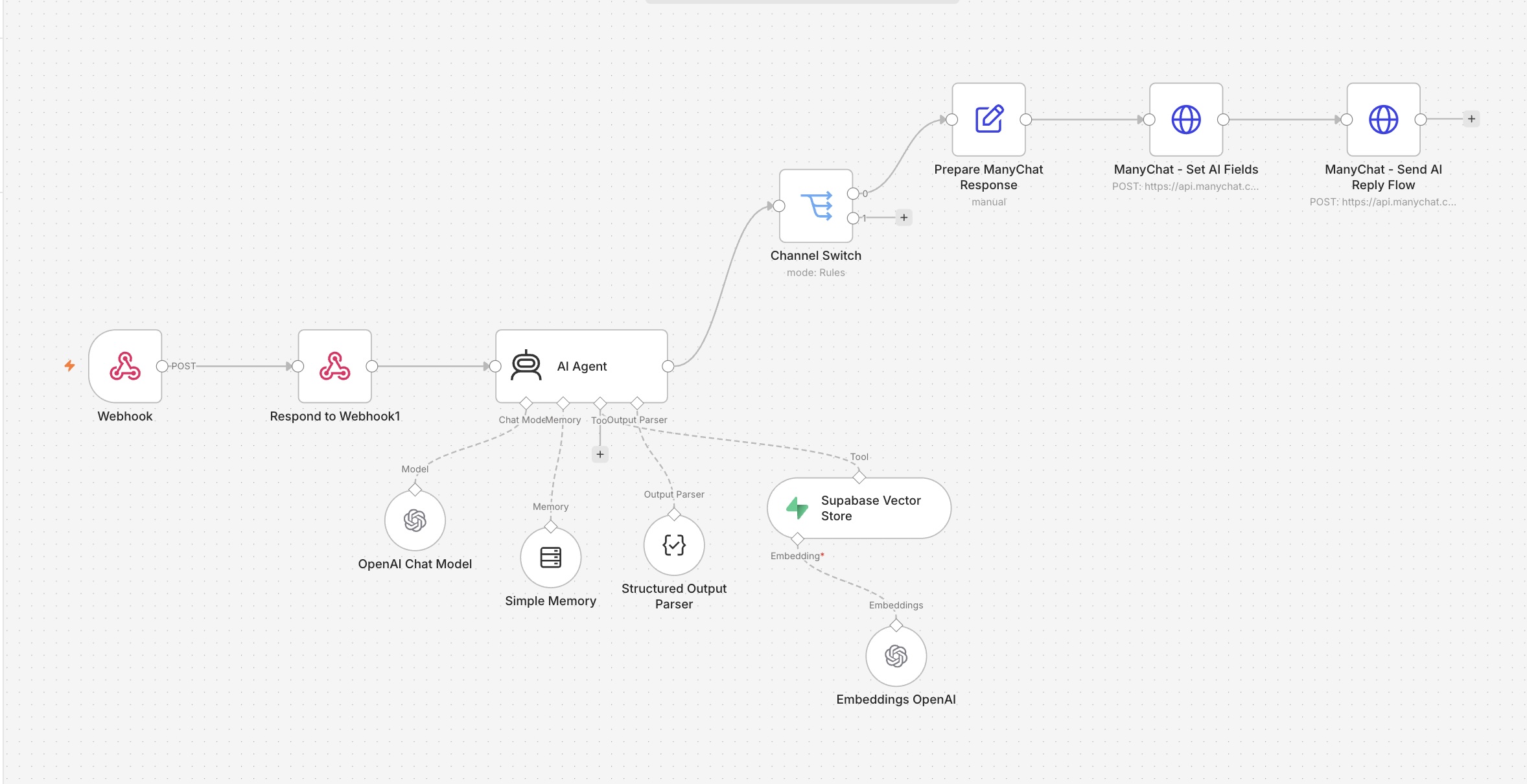Click the orange trigger lightning bolt icon

tap(69, 366)
